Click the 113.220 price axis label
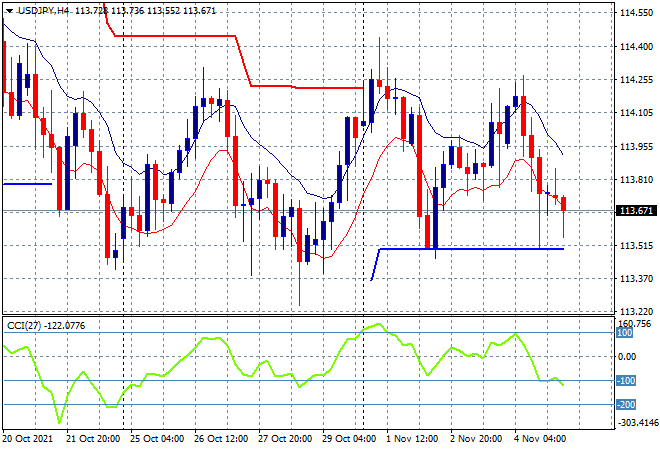Screen dimensions: 660x450 636,312
